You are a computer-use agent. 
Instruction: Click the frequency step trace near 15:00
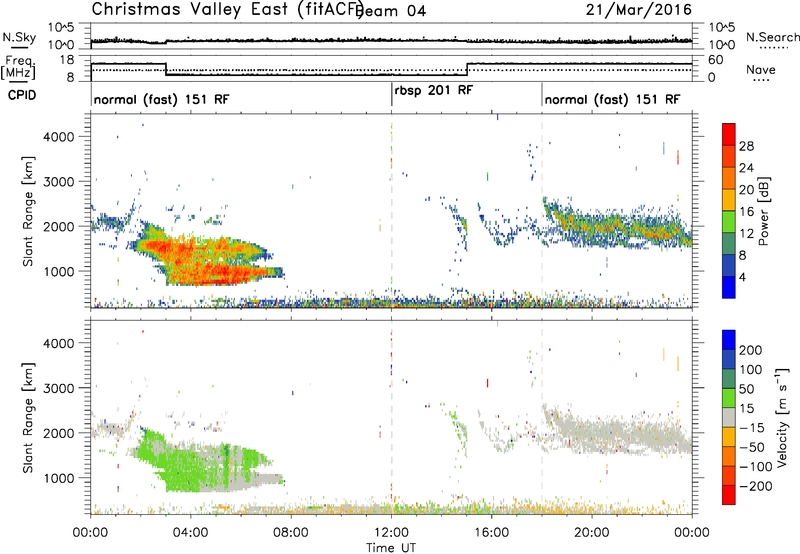(467, 69)
